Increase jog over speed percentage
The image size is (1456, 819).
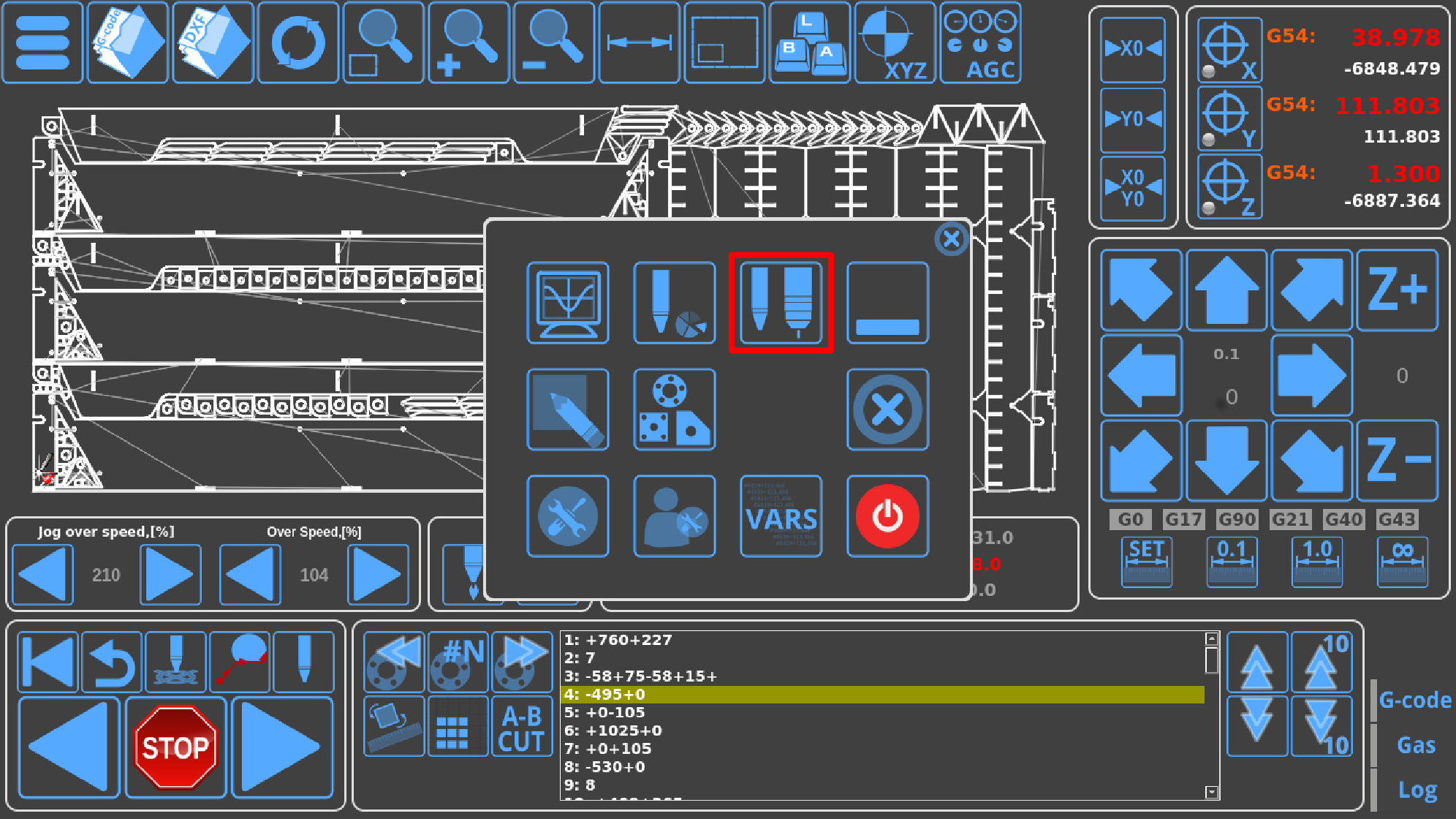(170, 575)
